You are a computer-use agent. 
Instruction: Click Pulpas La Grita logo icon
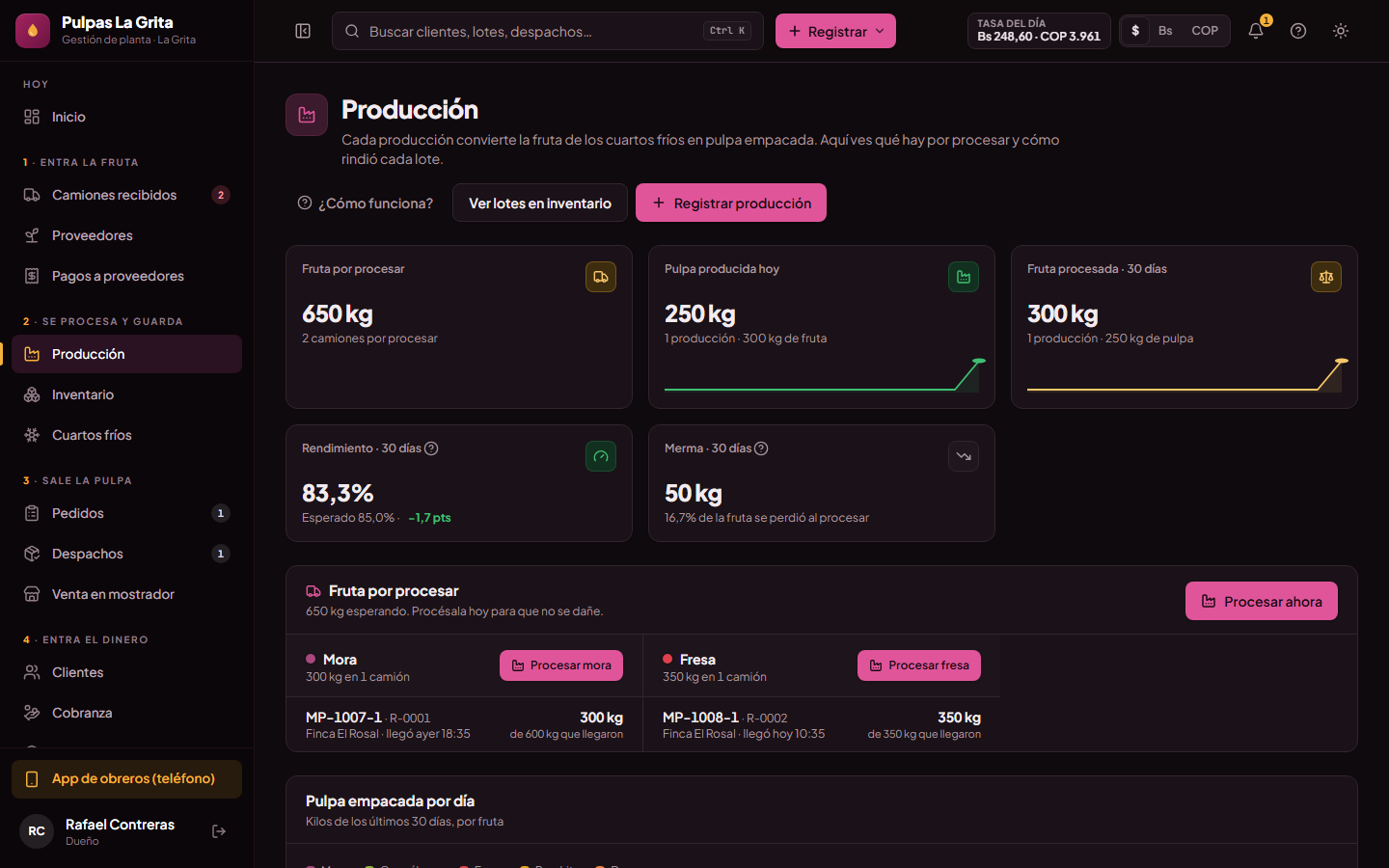pos(33,31)
